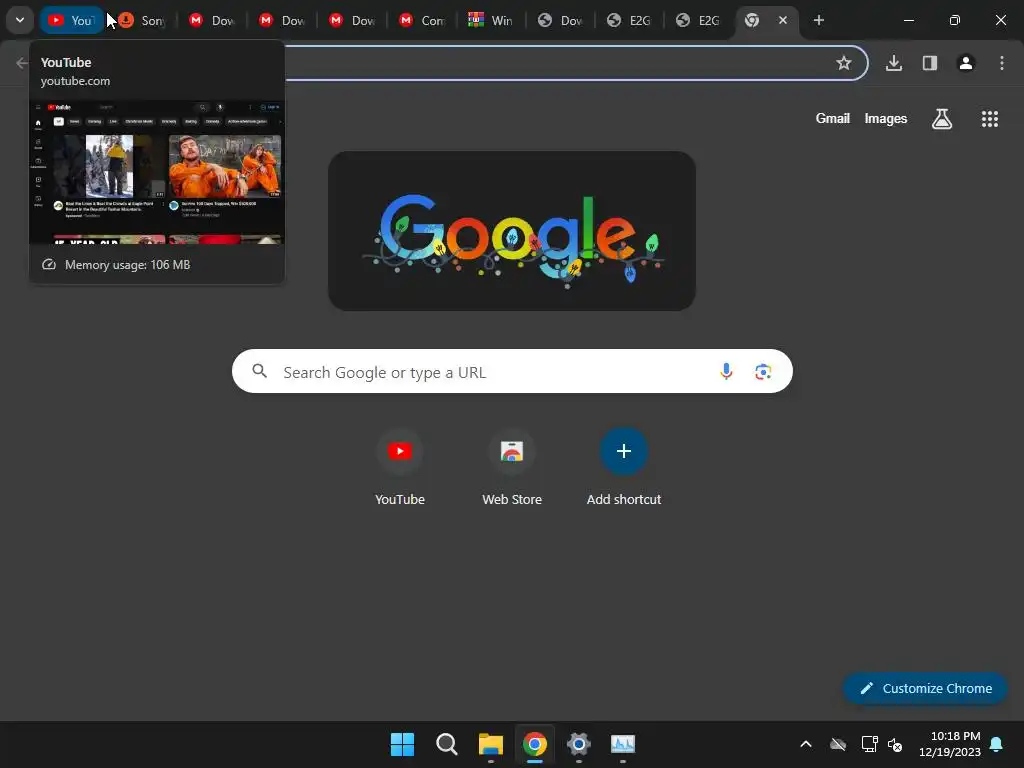This screenshot has height=768, width=1024.
Task: Open the Com tab with MEGA icon
Action: point(423,20)
